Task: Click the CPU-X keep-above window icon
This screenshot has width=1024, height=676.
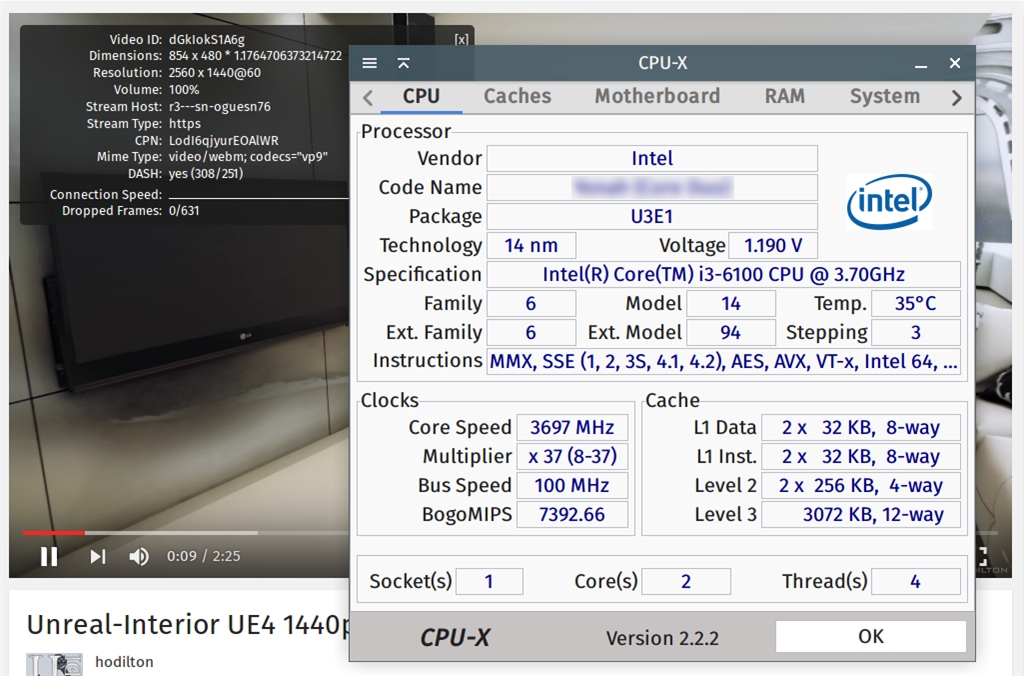Action: click(404, 63)
